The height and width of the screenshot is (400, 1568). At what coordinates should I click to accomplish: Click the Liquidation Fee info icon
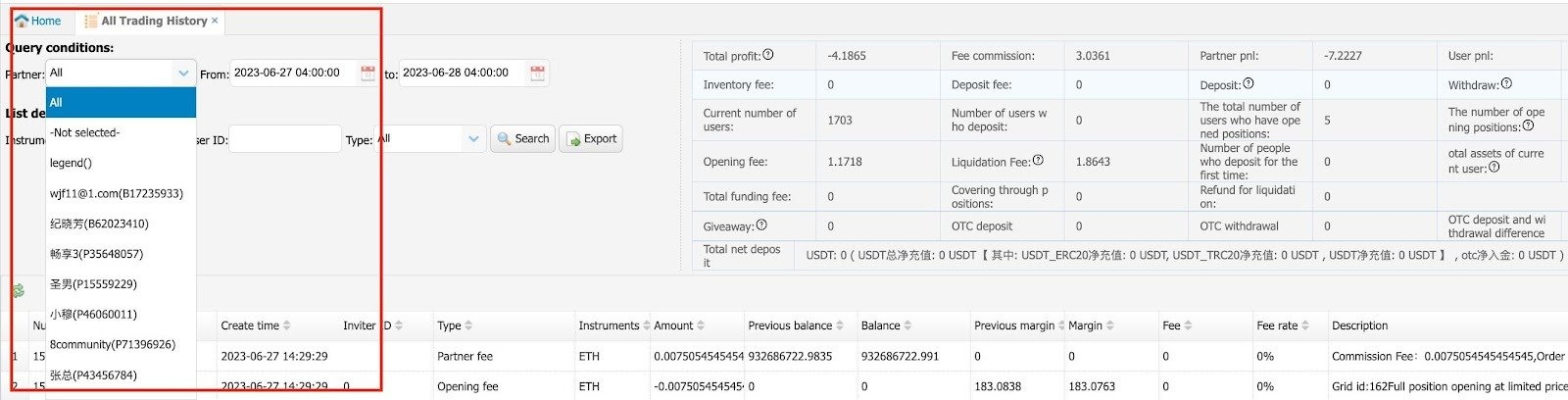point(1038,161)
